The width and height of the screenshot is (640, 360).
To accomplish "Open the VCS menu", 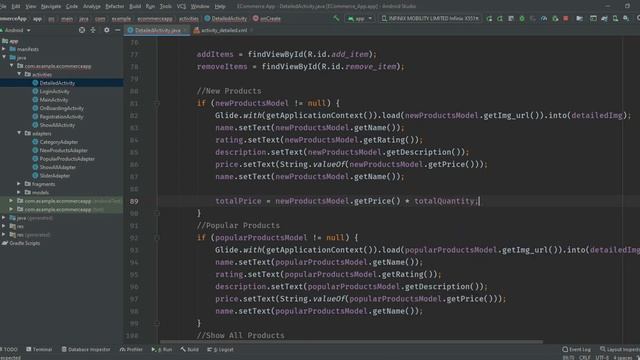I will pos(181,6).
